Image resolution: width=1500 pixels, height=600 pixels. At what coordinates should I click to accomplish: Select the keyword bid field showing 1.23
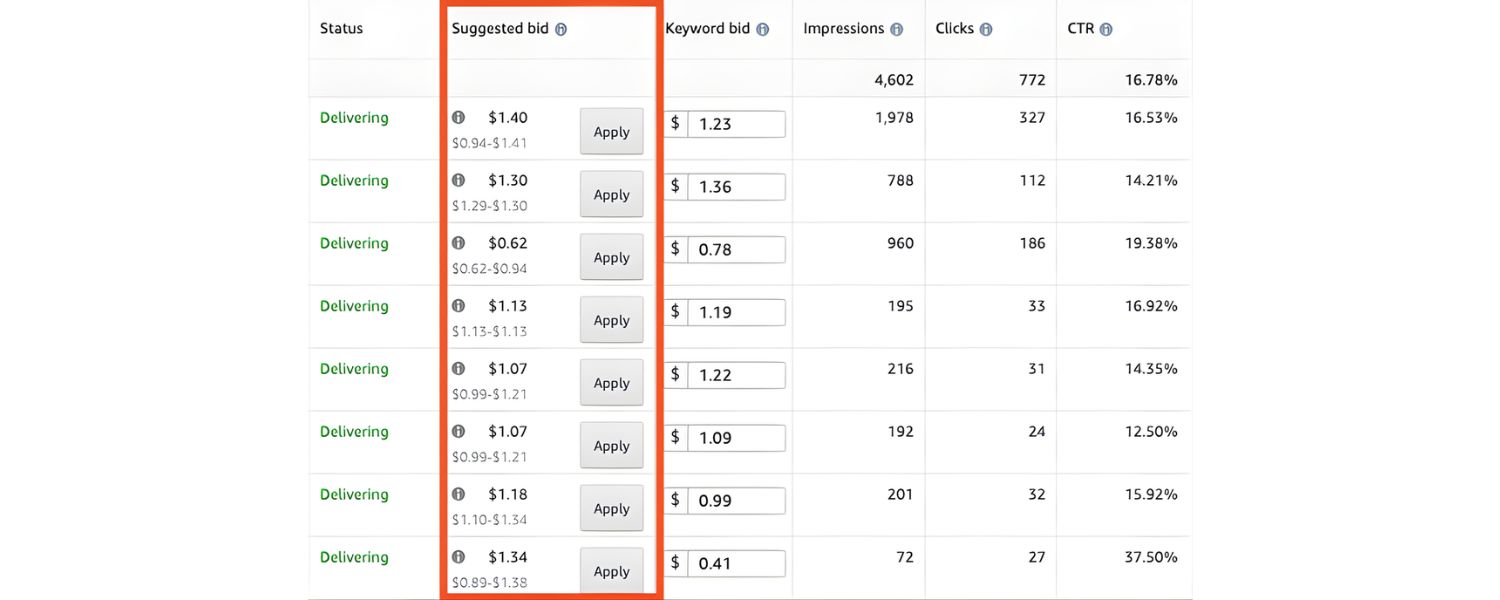pyautogui.click(x=736, y=124)
